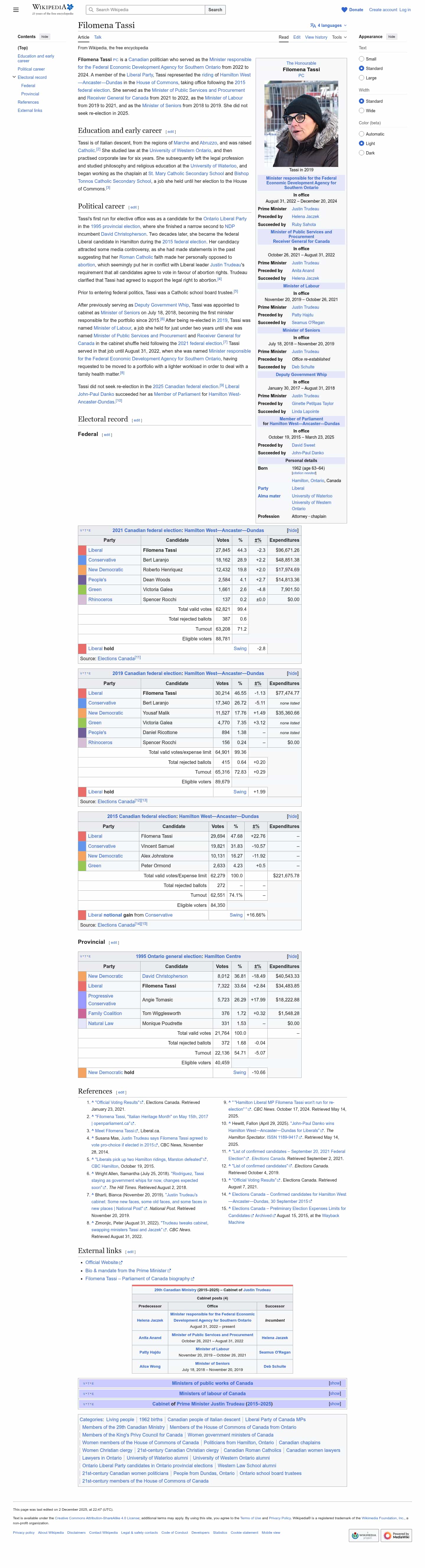This screenshot has width=425, height=1568.
Task: Click the Donate heart icon
Action: pos(344,10)
